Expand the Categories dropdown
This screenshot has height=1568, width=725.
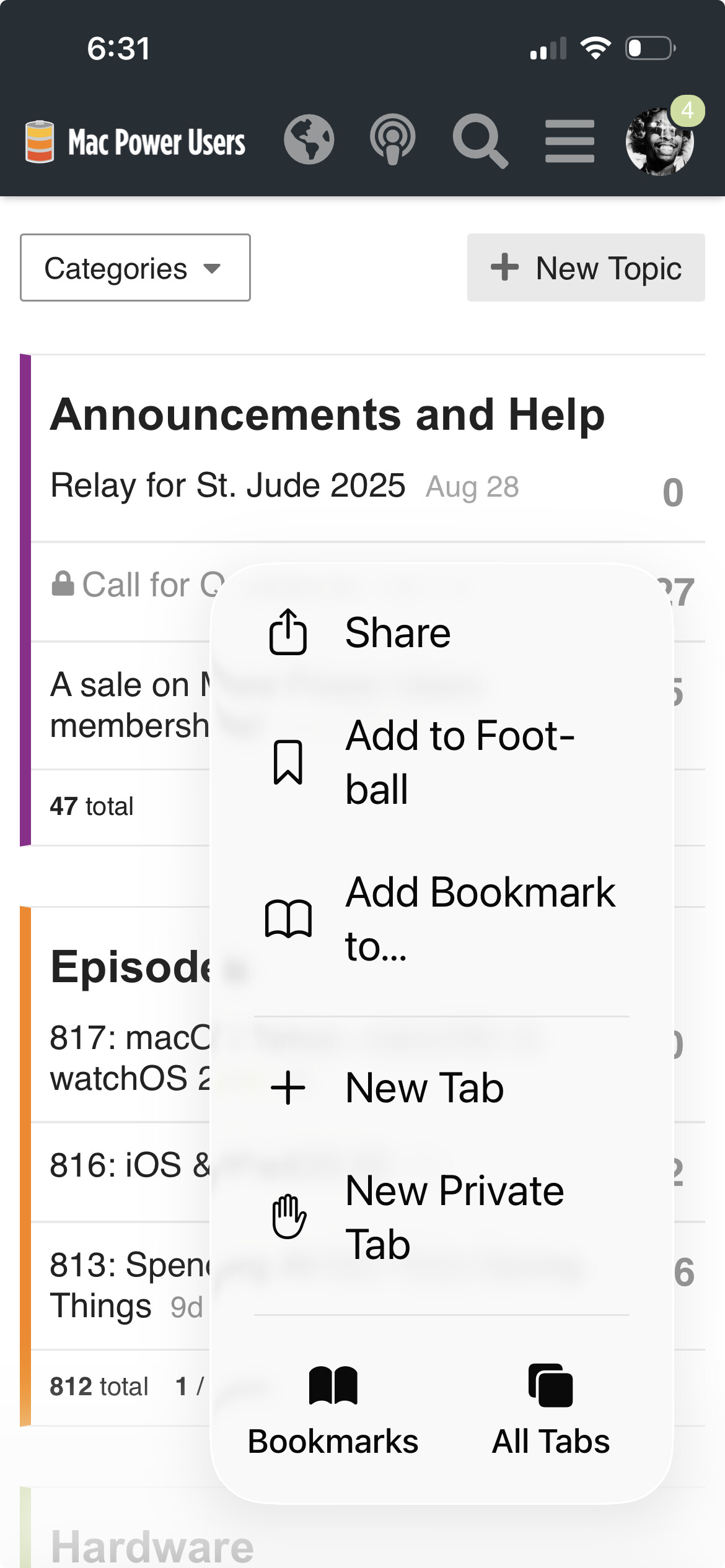135,268
